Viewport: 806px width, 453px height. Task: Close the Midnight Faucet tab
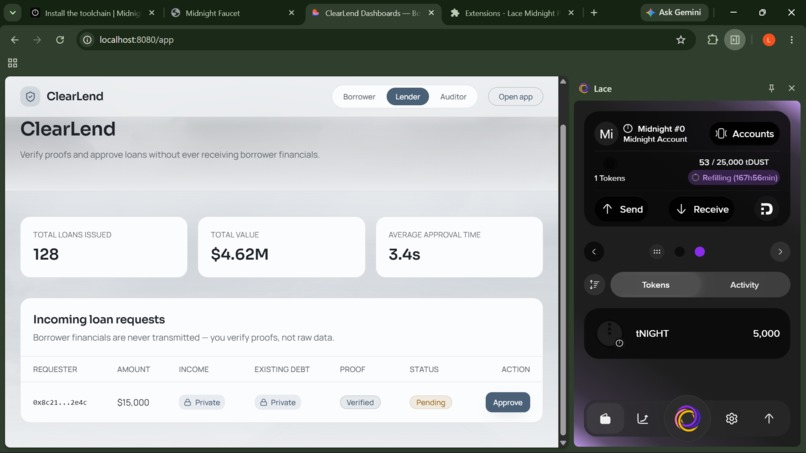point(291,13)
